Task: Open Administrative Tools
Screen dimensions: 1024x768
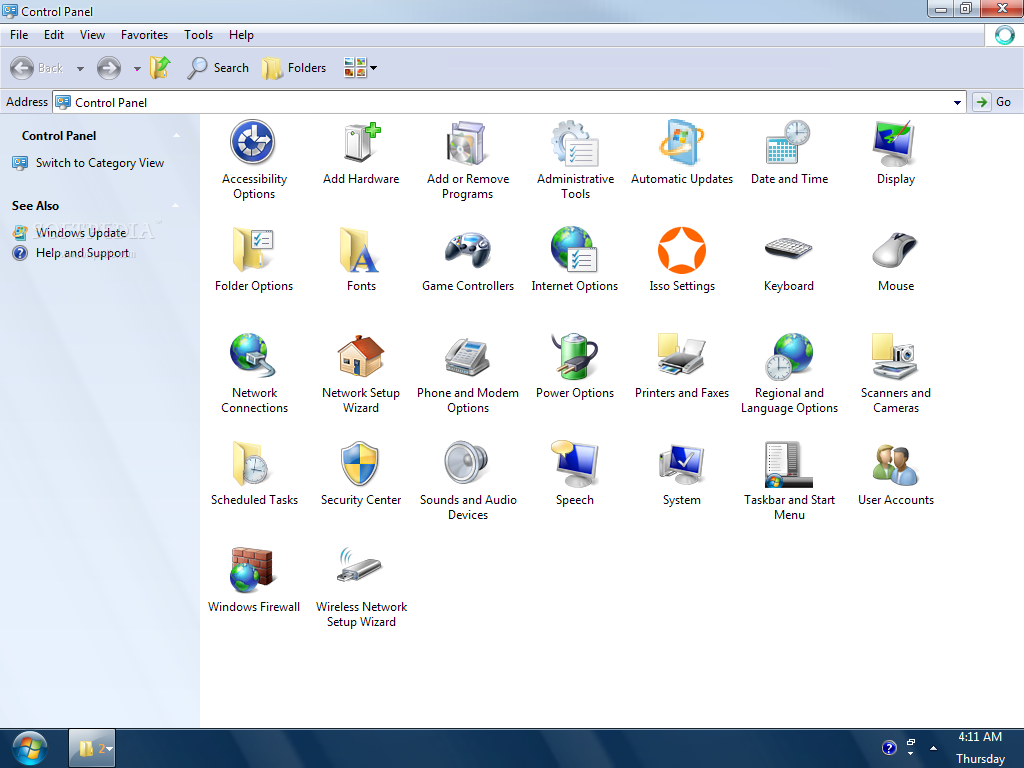Action: coord(575,159)
